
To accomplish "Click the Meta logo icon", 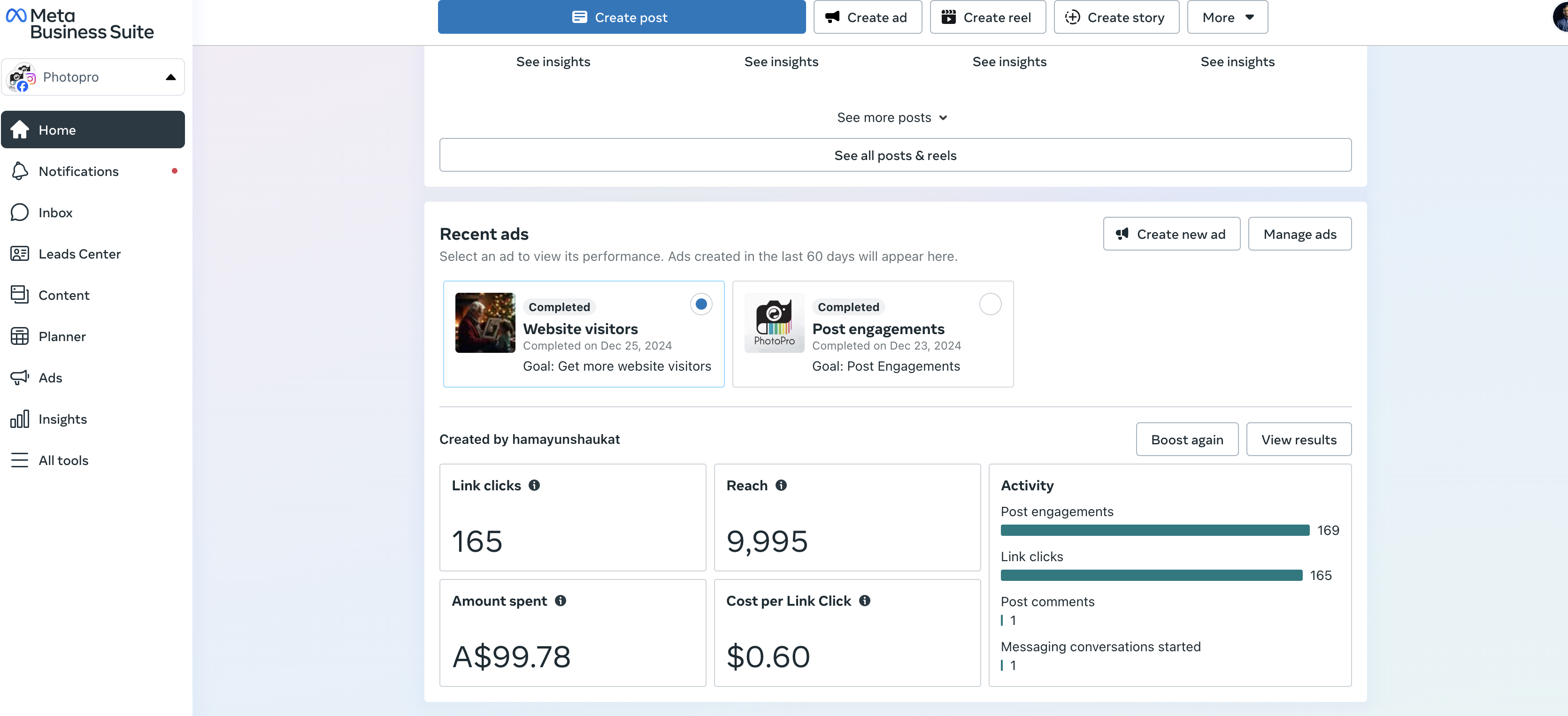I will [16, 15].
